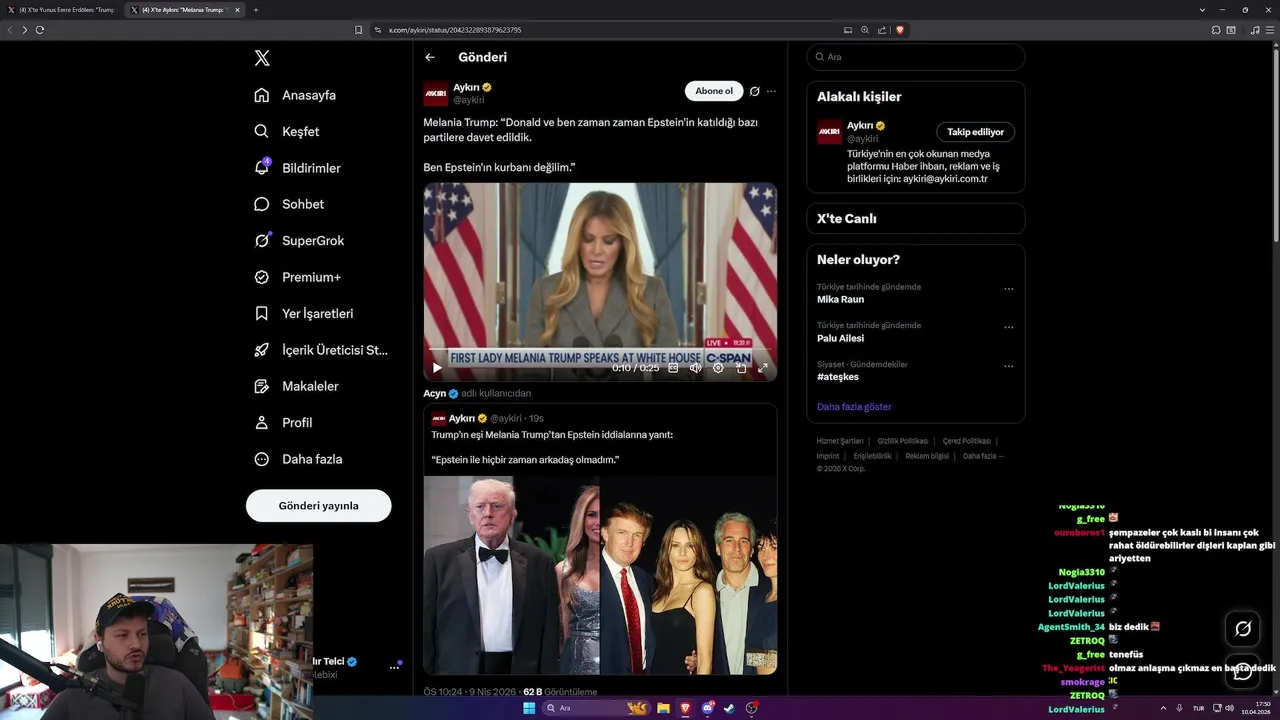
Task: Open the Hizmet Şartları footer link
Action: click(840, 441)
